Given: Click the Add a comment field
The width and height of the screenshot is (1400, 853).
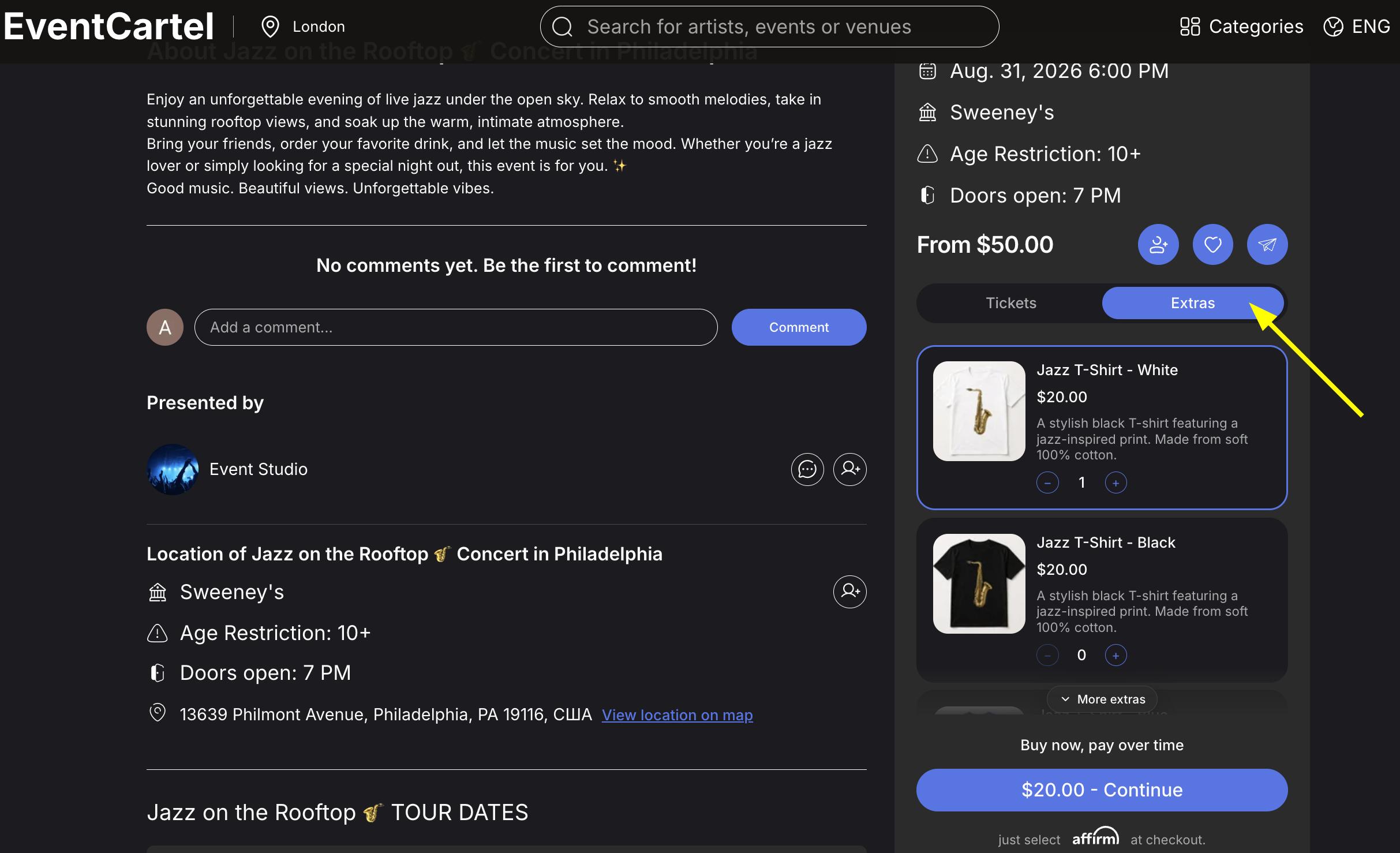Looking at the screenshot, I should (456, 327).
